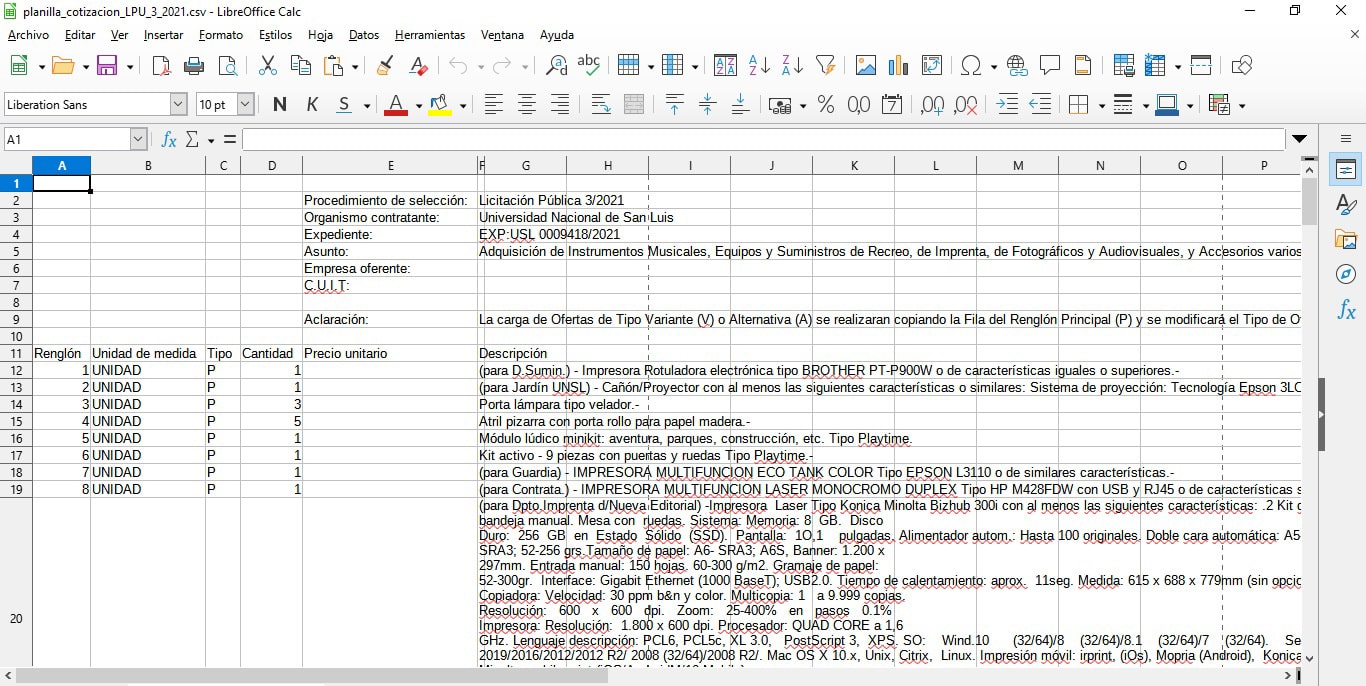Expand the formula bar
This screenshot has height=686, width=1366.
point(1300,139)
